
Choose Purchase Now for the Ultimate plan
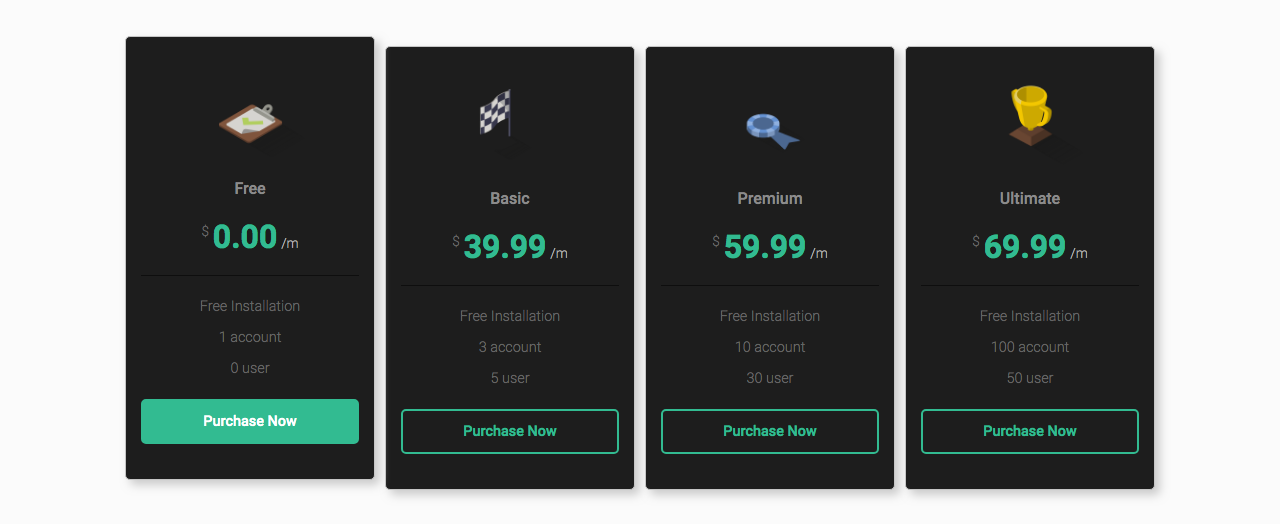[x=1030, y=431]
